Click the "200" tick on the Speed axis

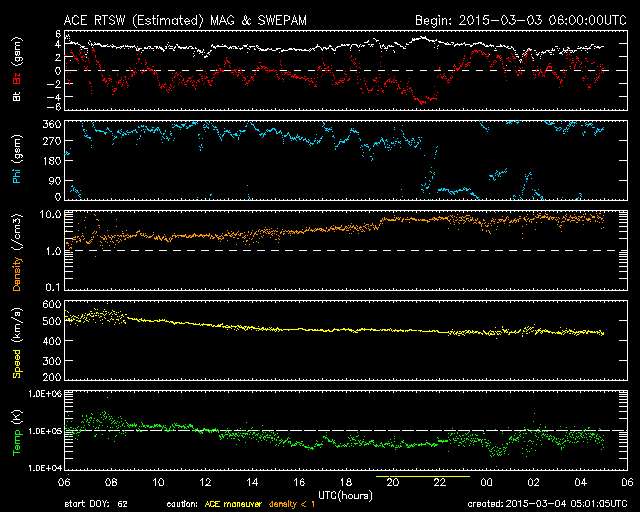[52, 377]
